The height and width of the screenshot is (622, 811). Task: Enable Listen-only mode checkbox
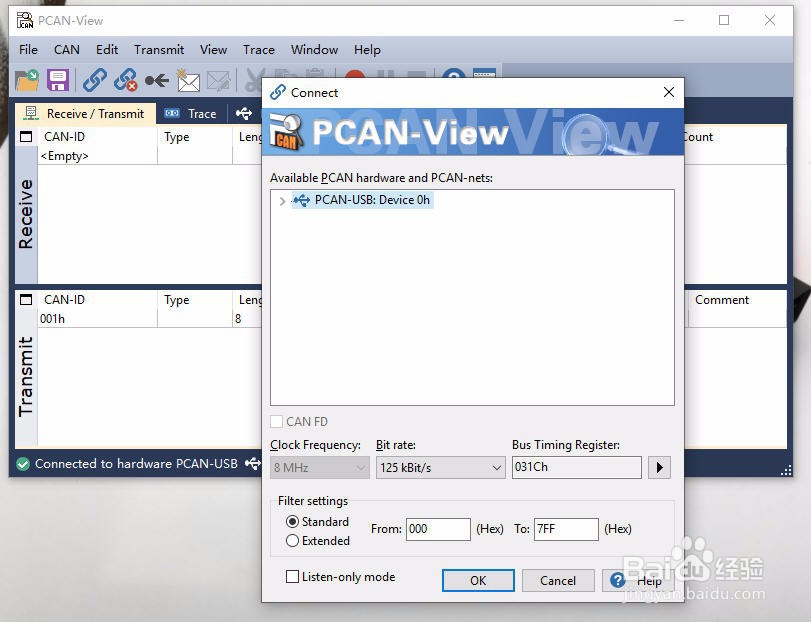[292, 577]
